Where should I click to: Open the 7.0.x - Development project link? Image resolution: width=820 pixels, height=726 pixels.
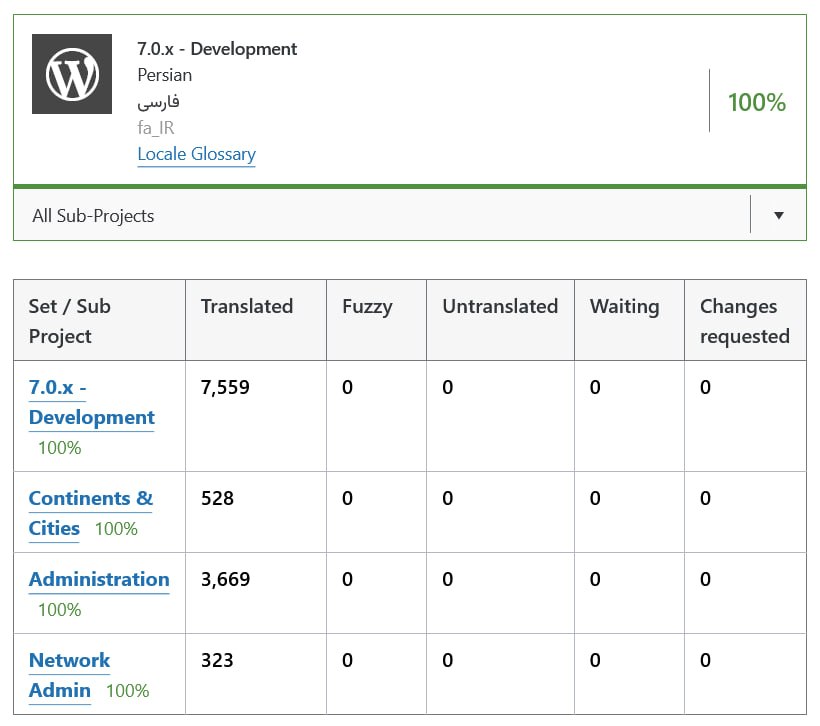(92, 402)
